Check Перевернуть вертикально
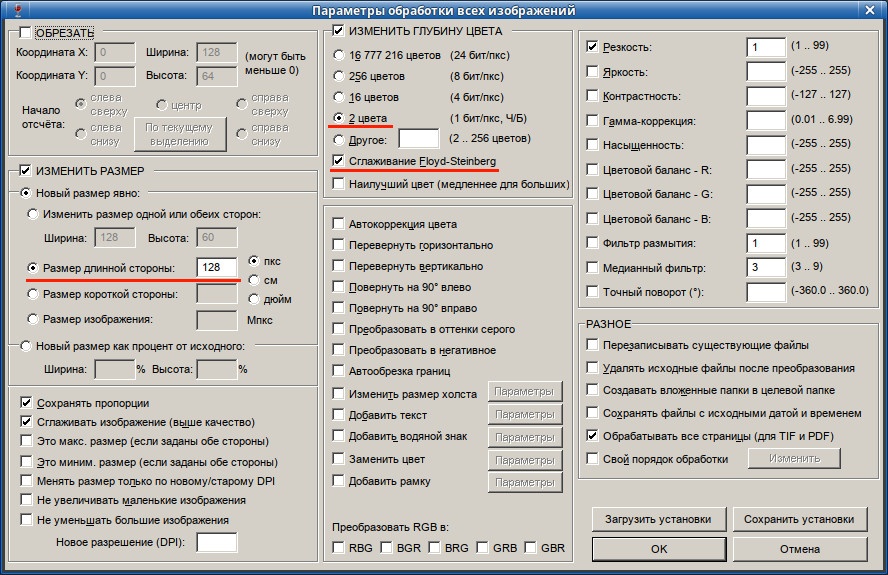Image resolution: width=888 pixels, height=575 pixels. point(338,266)
